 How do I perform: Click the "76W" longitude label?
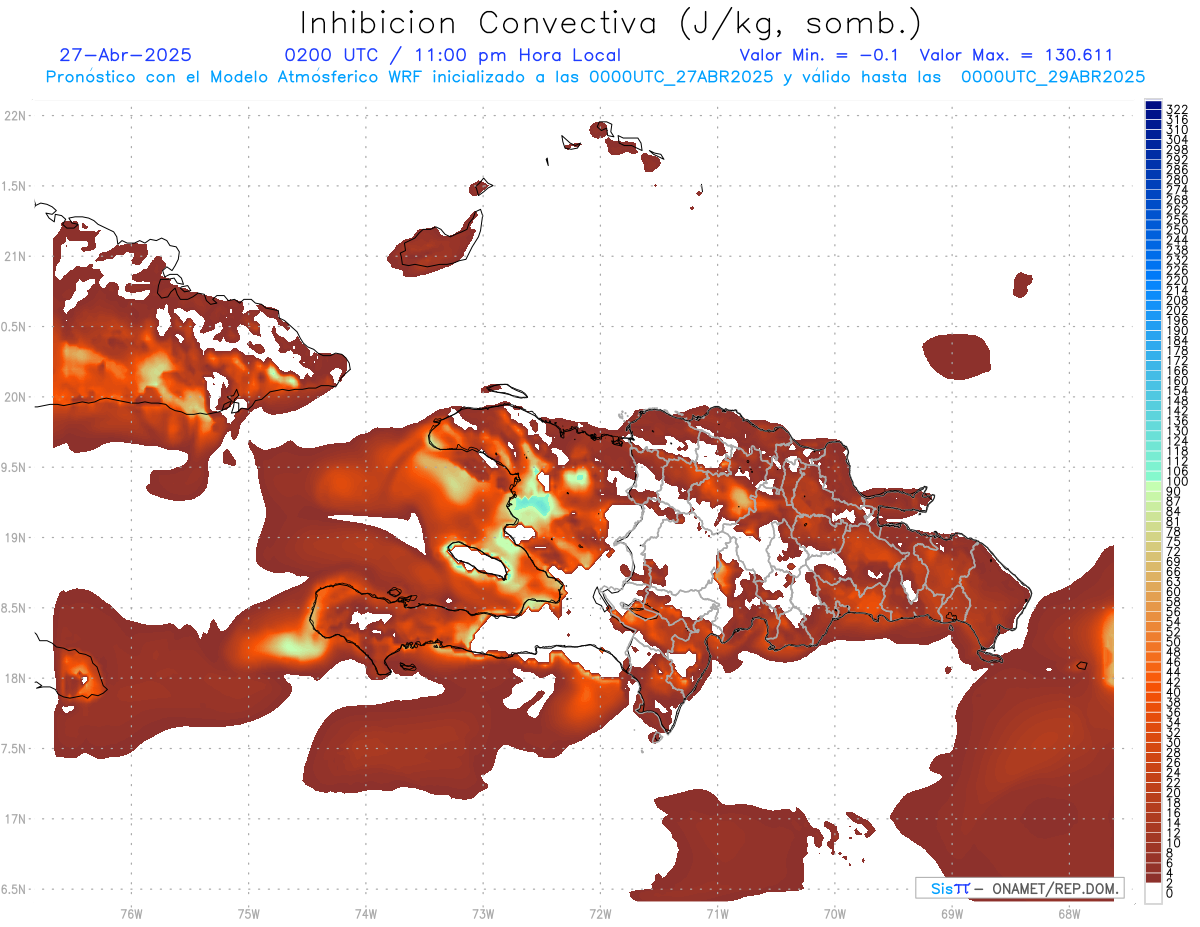131,913
